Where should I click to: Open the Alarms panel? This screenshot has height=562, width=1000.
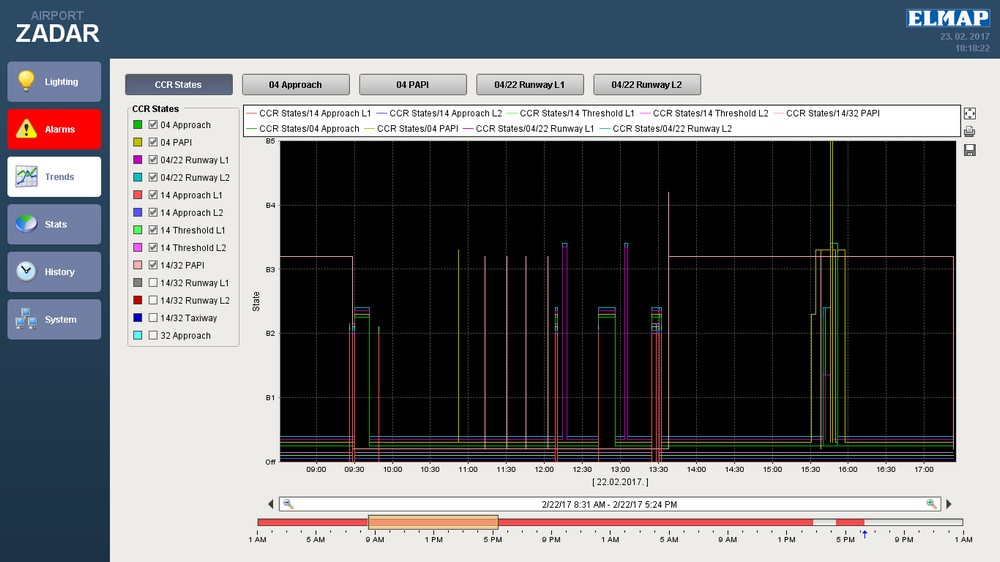pyautogui.click(x=54, y=129)
